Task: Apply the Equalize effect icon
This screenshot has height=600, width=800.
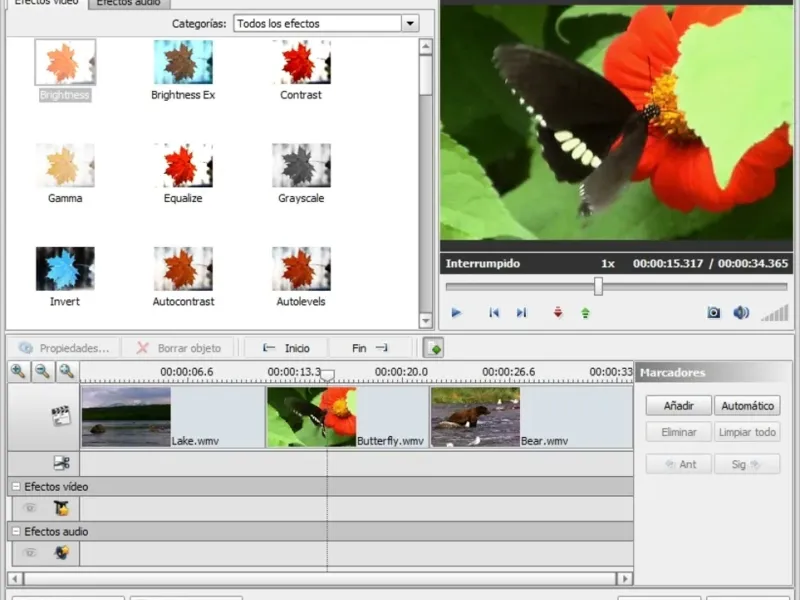Action: click(183, 165)
